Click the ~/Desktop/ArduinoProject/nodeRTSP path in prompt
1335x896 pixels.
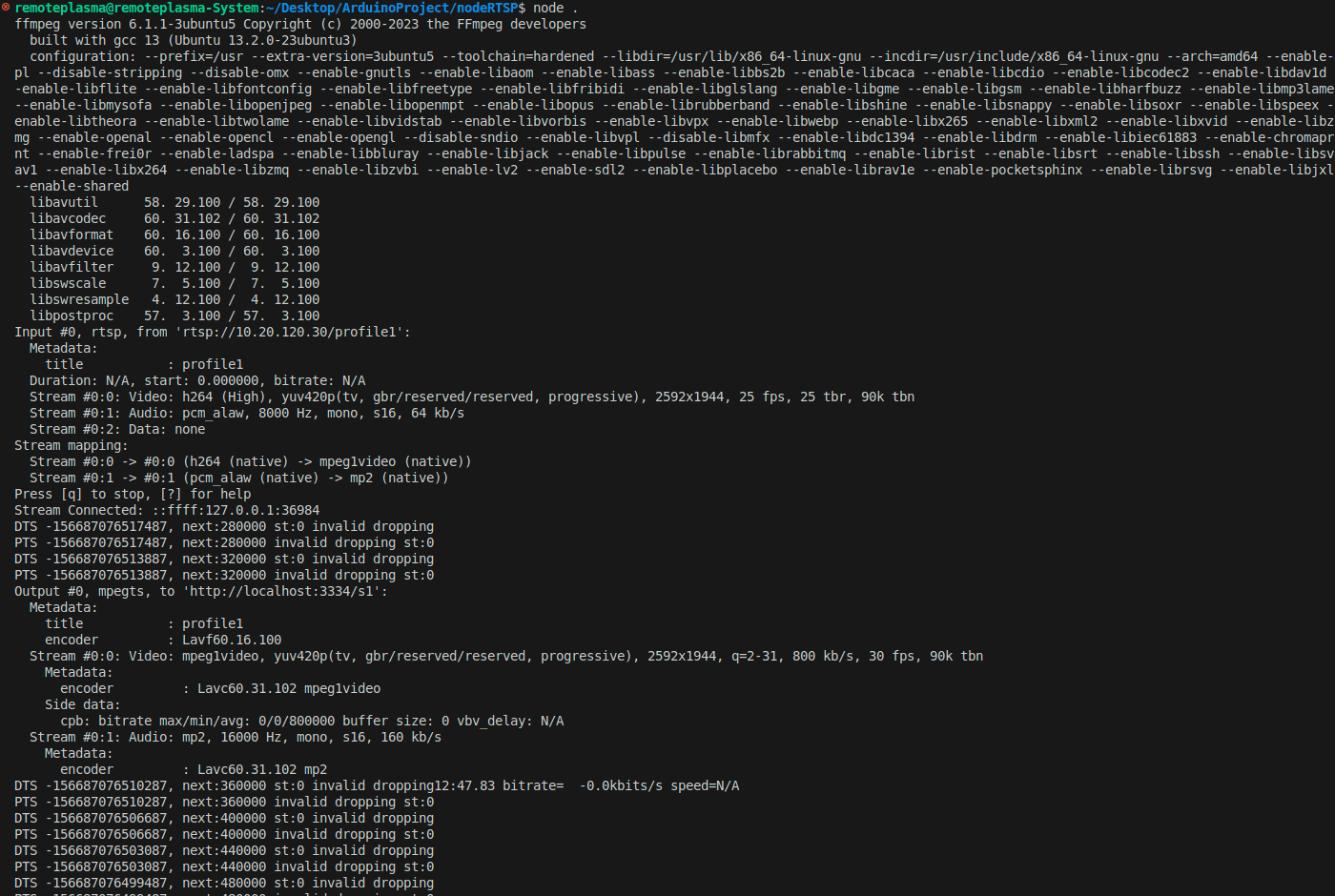[x=392, y=8]
